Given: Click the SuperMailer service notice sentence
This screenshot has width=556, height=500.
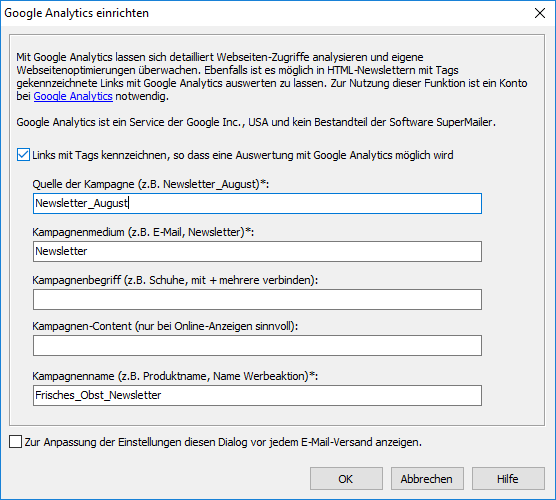Looking at the screenshot, I should 256,122.
